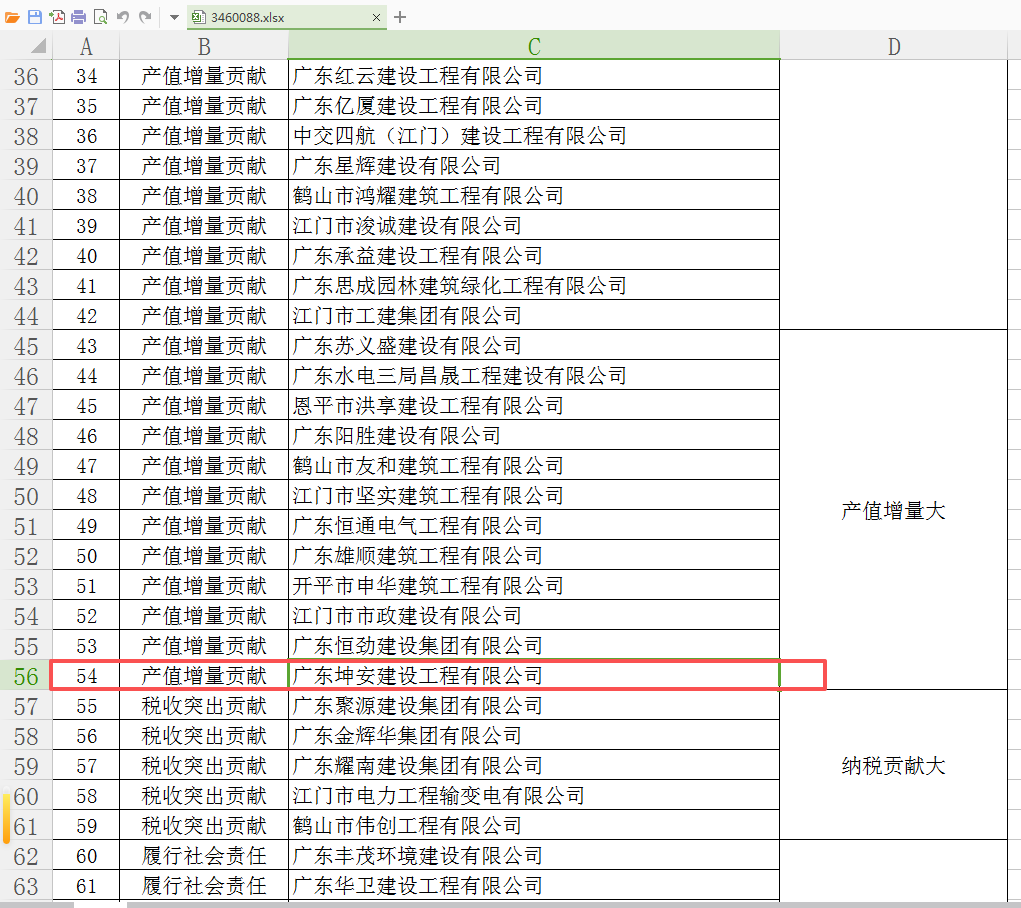Image resolution: width=1021 pixels, height=908 pixels.
Task: Select column A header
Action: click(x=86, y=46)
